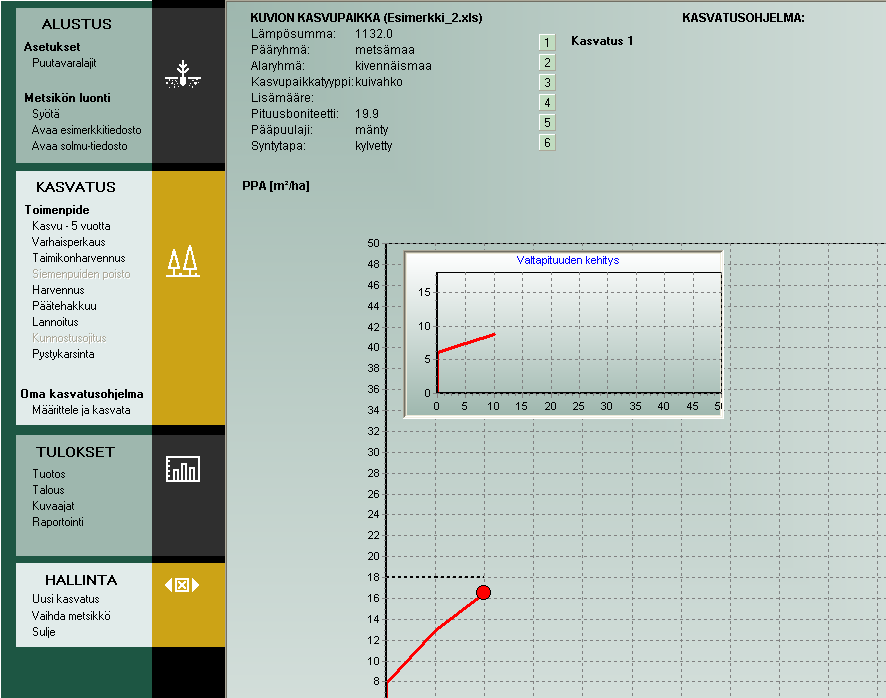
Task: Click the Lämpösumma value 1132.0
Action: click(374, 34)
